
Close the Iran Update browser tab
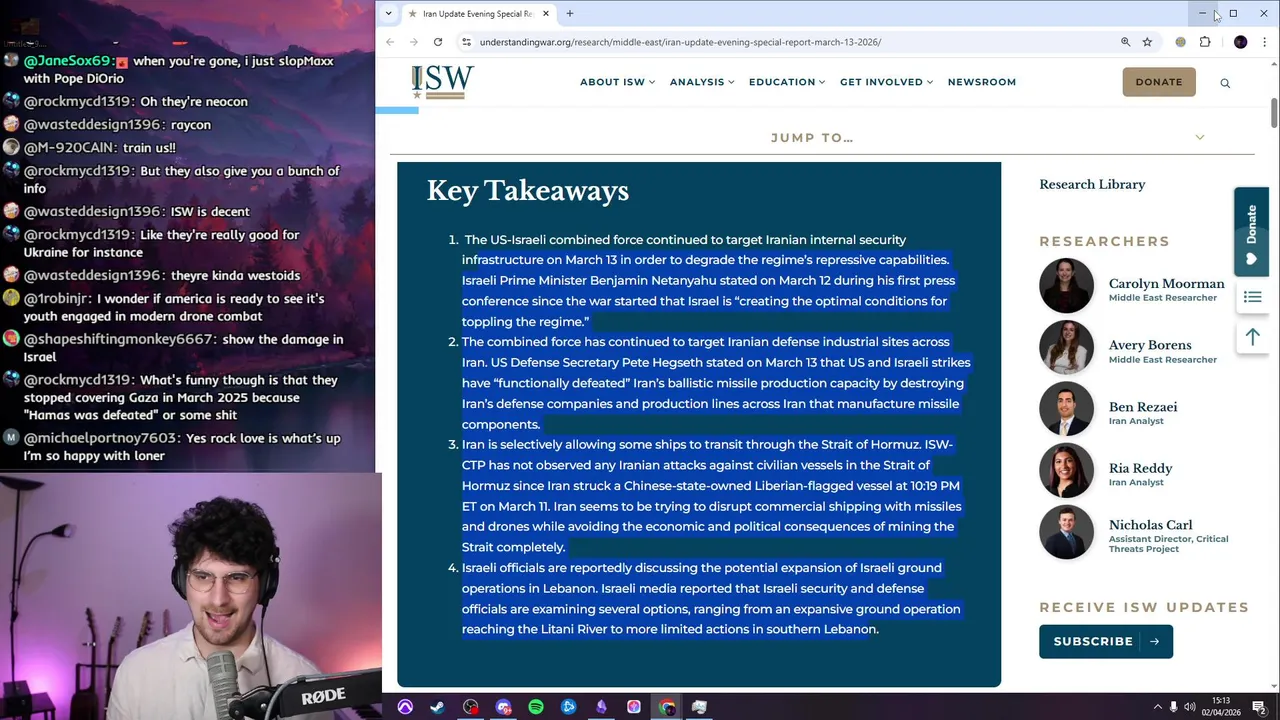click(546, 14)
